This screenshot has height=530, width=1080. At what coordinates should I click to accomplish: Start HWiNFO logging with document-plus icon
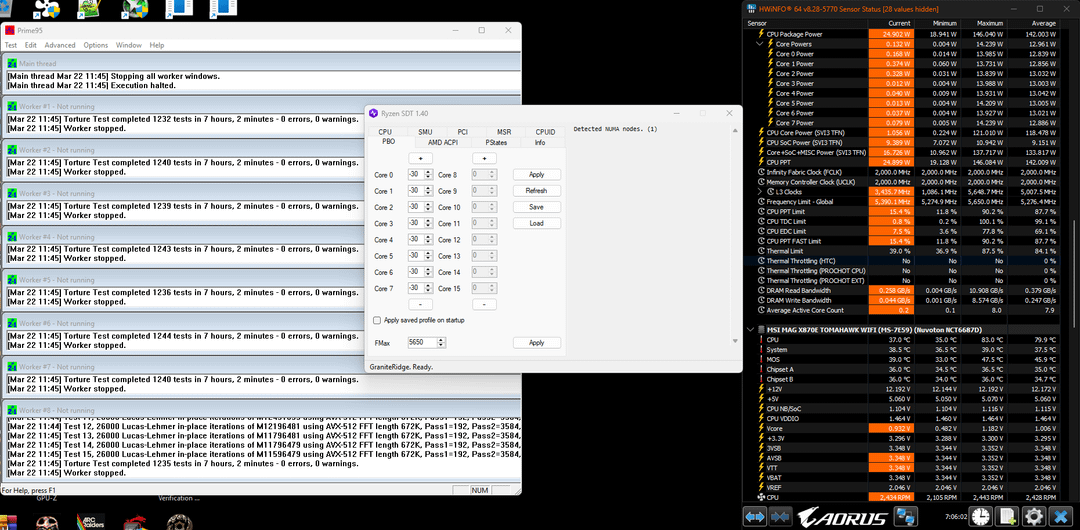point(1008,517)
